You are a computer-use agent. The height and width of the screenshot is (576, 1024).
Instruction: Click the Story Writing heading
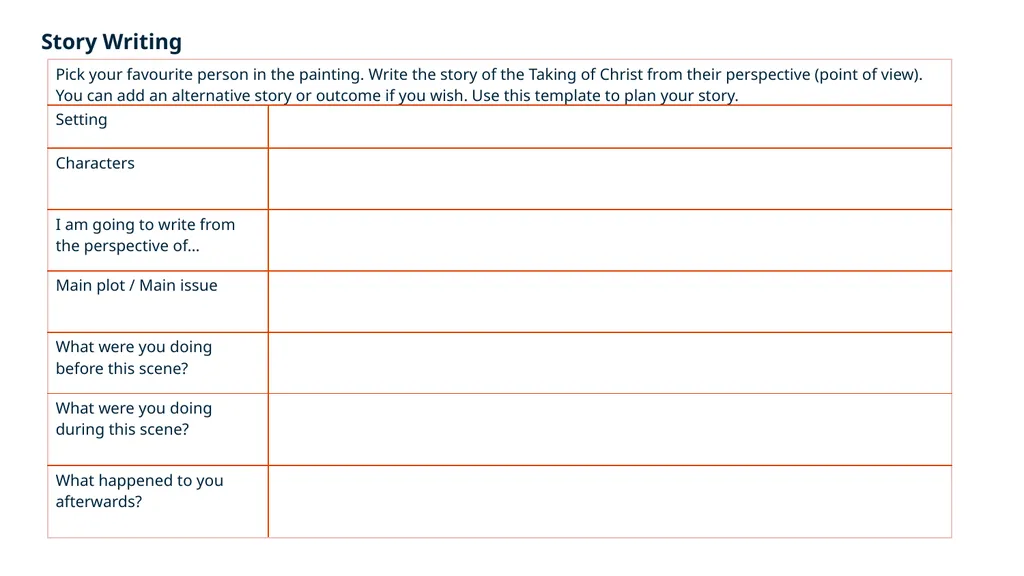(x=111, y=42)
